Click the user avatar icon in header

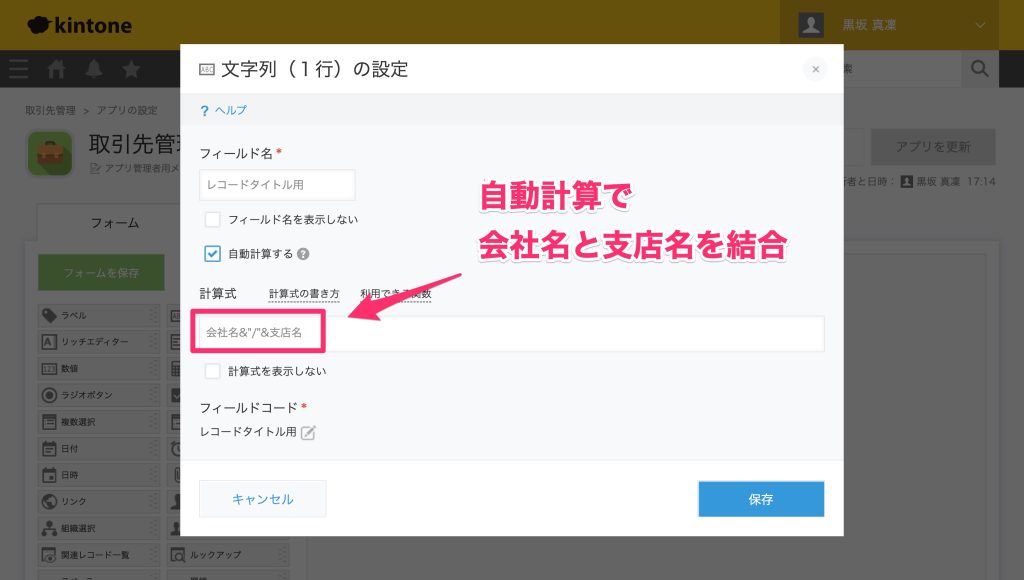(811, 25)
